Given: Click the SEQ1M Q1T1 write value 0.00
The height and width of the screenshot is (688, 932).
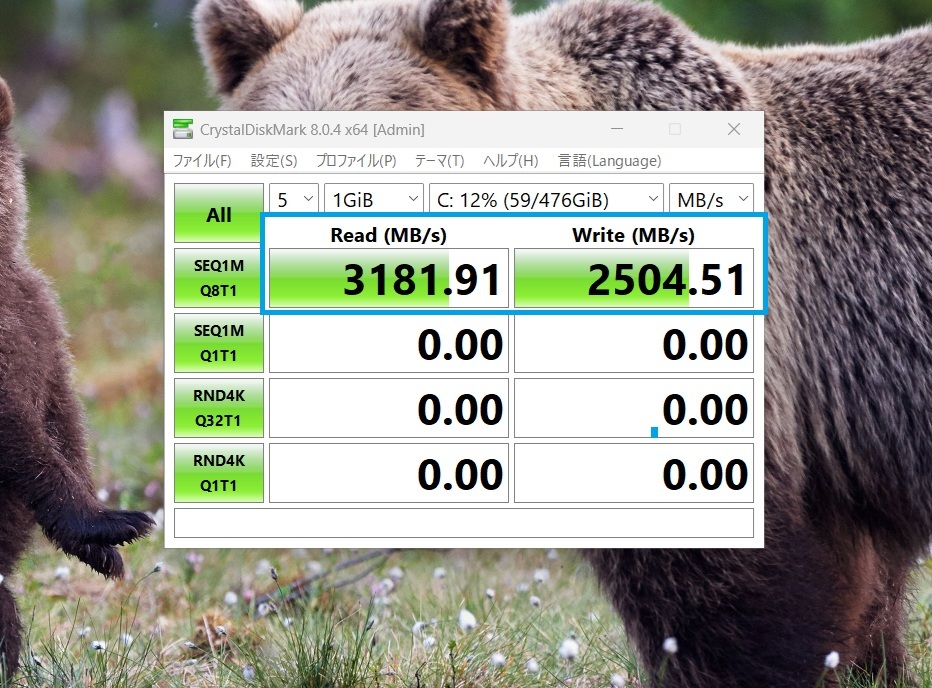Looking at the screenshot, I should pyautogui.click(x=634, y=344).
